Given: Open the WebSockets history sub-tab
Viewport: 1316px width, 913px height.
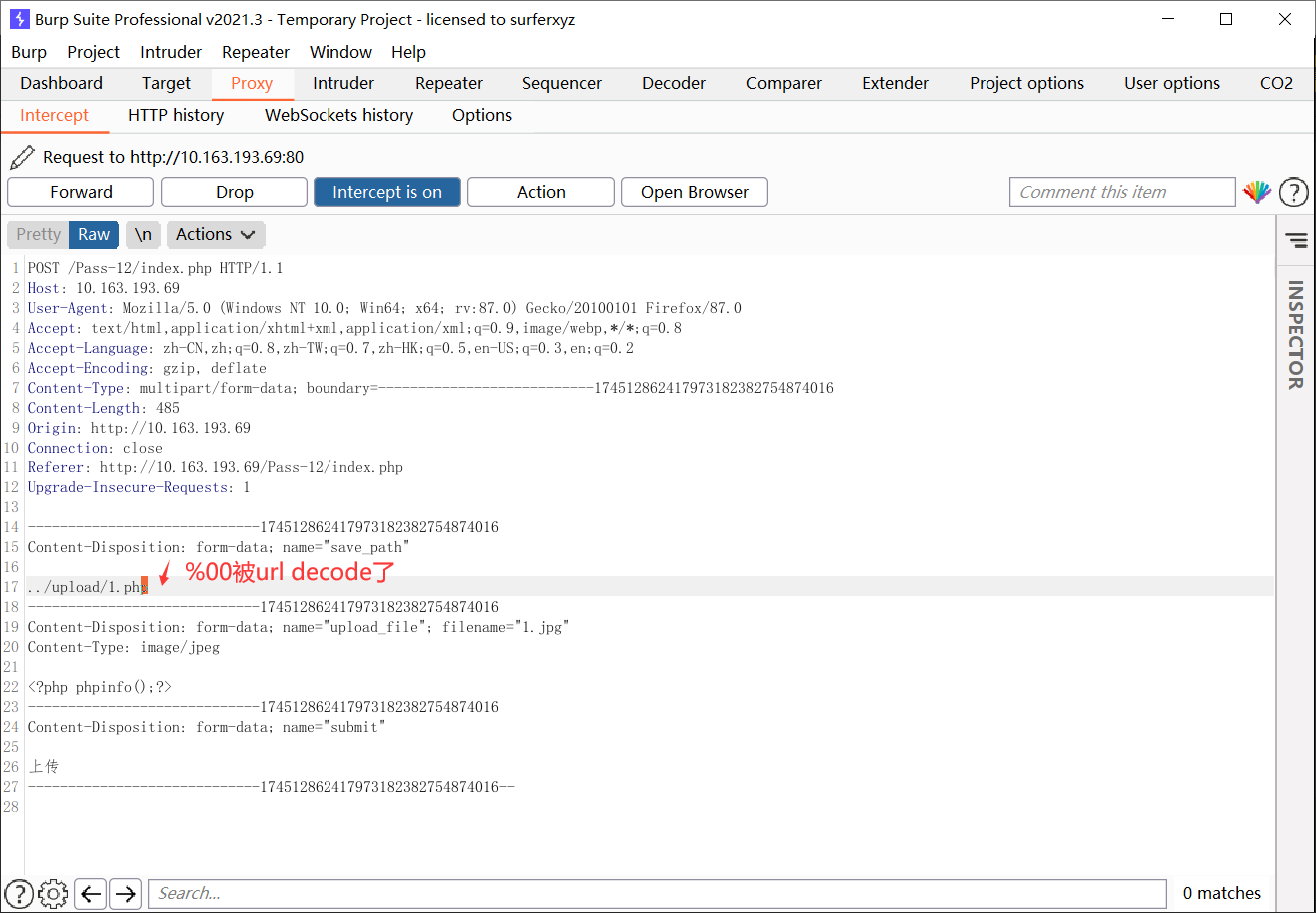Looking at the screenshot, I should [338, 115].
